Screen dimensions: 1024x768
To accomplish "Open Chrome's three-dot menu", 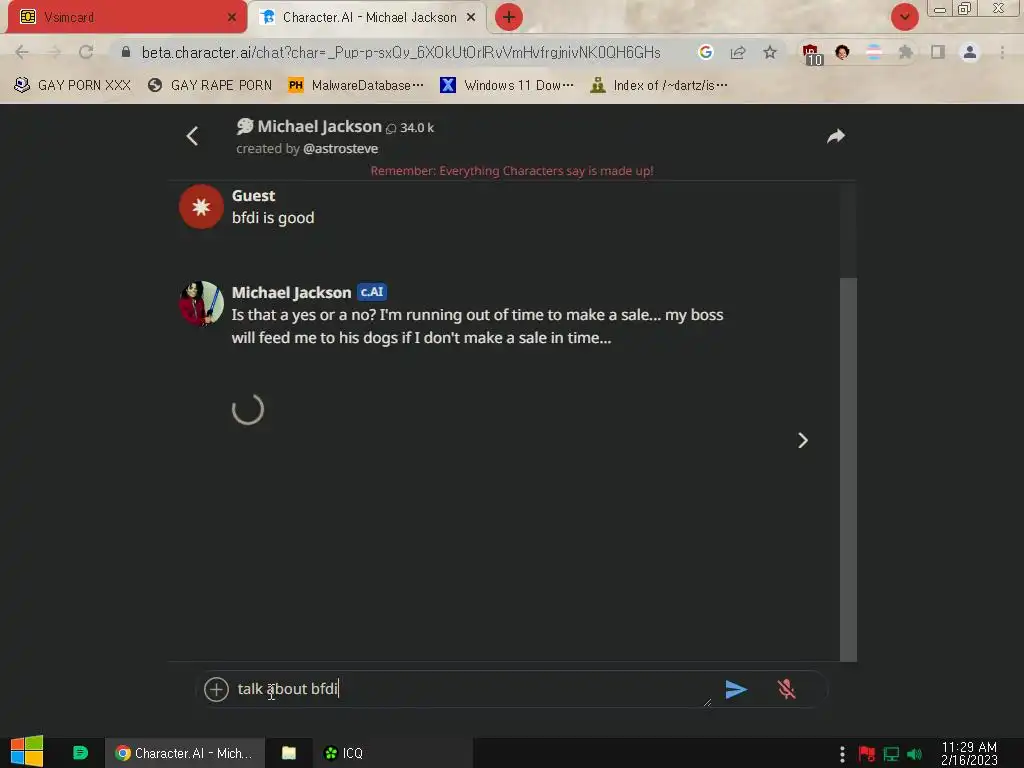I will (1002, 52).
